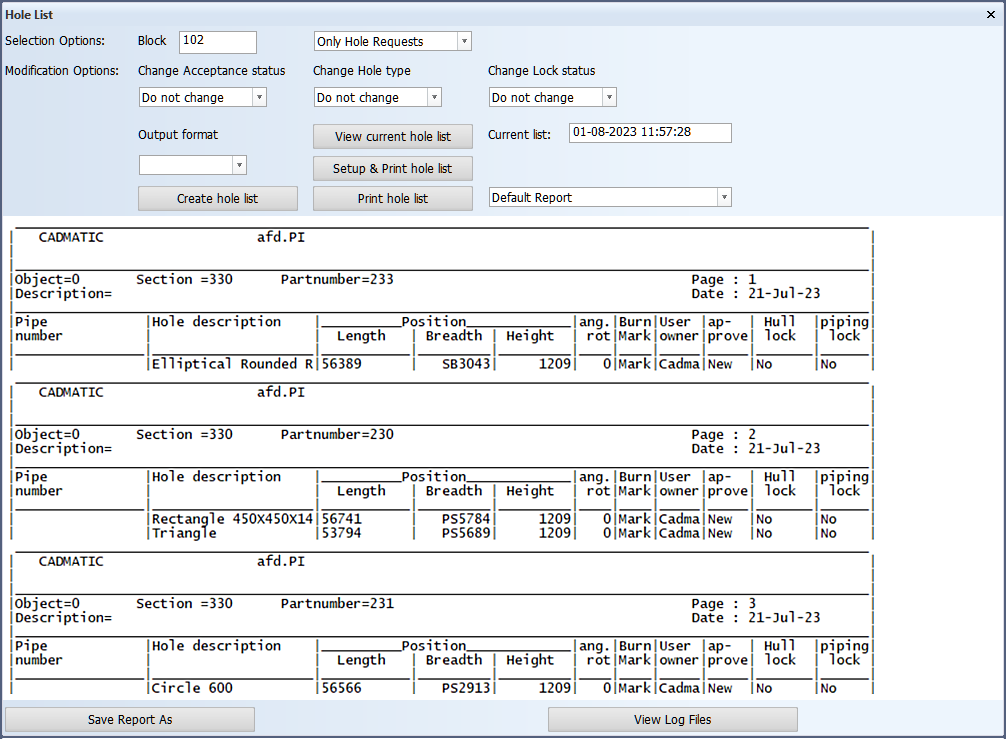Select the Circle 600 hole entry
This screenshot has width=1006, height=739.
[x=192, y=688]
